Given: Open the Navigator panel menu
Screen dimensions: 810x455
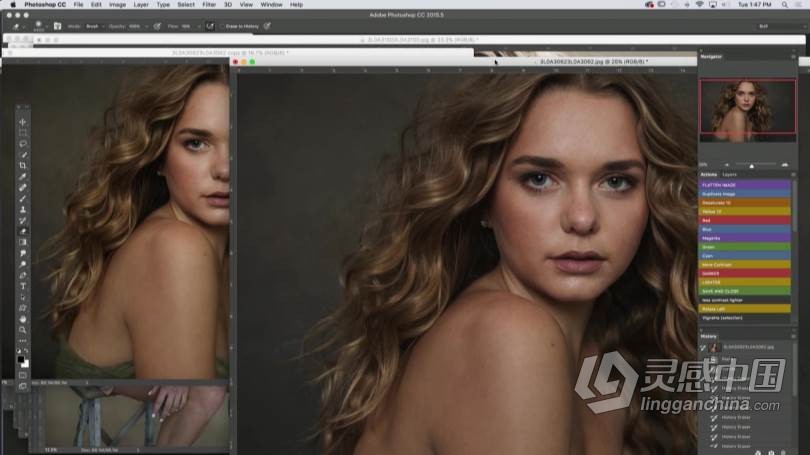Looking at the screenshot, I should pos(793,56).
